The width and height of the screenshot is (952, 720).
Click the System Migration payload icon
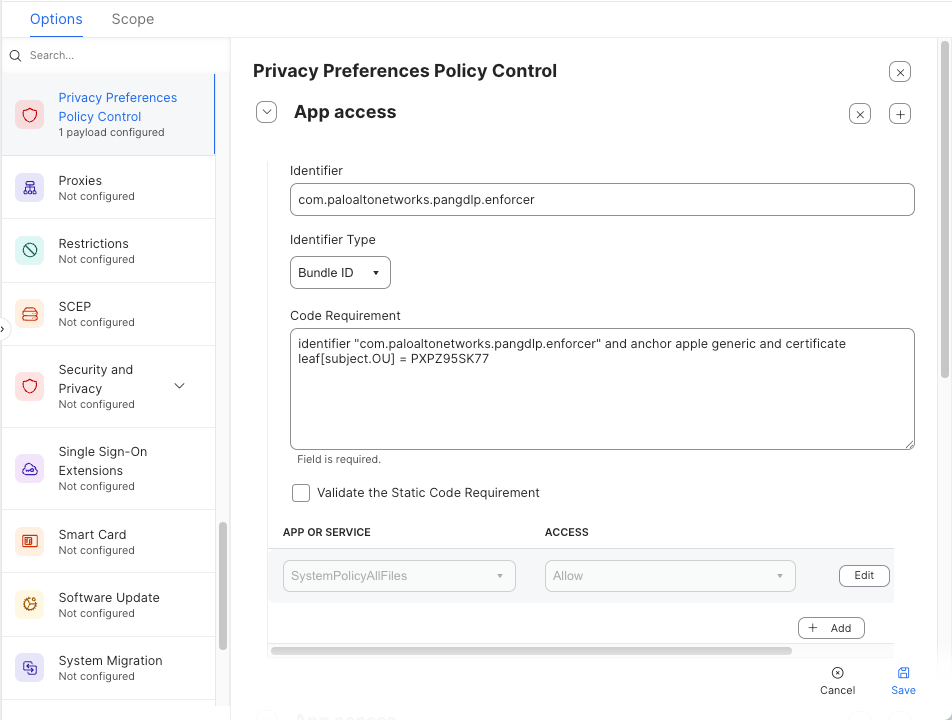click(x=30, y=668)
